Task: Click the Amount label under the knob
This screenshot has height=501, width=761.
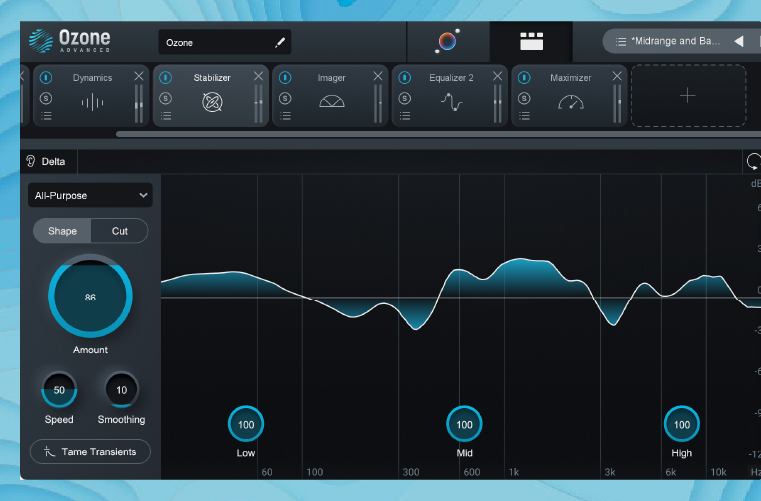Action: (x=90, y=350)
